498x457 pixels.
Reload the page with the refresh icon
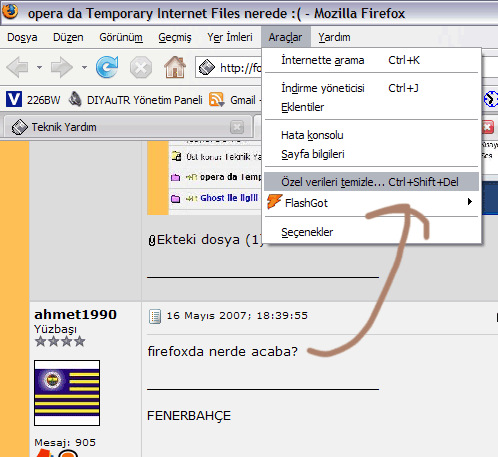coord(107,67)
